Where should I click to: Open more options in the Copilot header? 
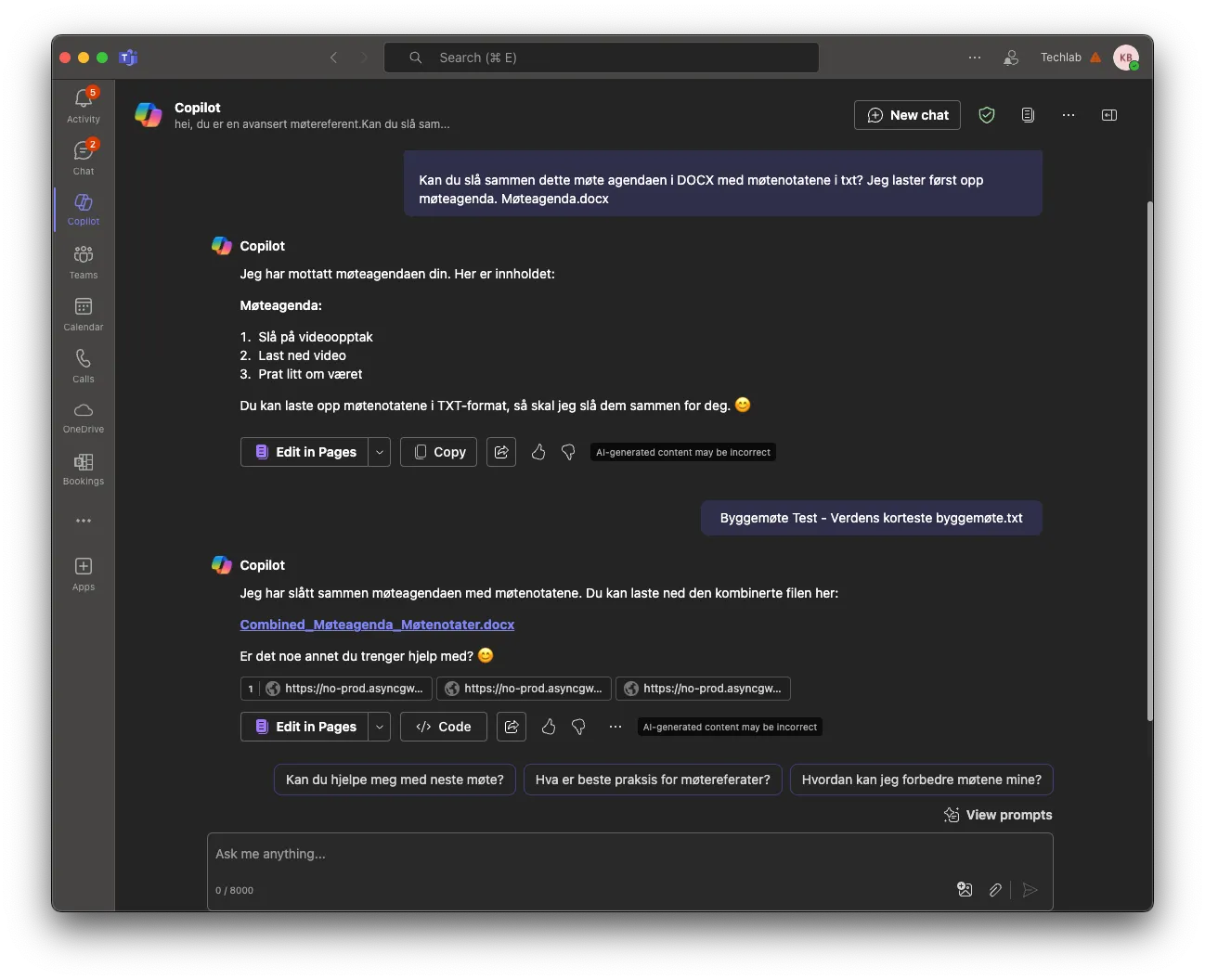pyautogui.click(x=1069, y=115)
